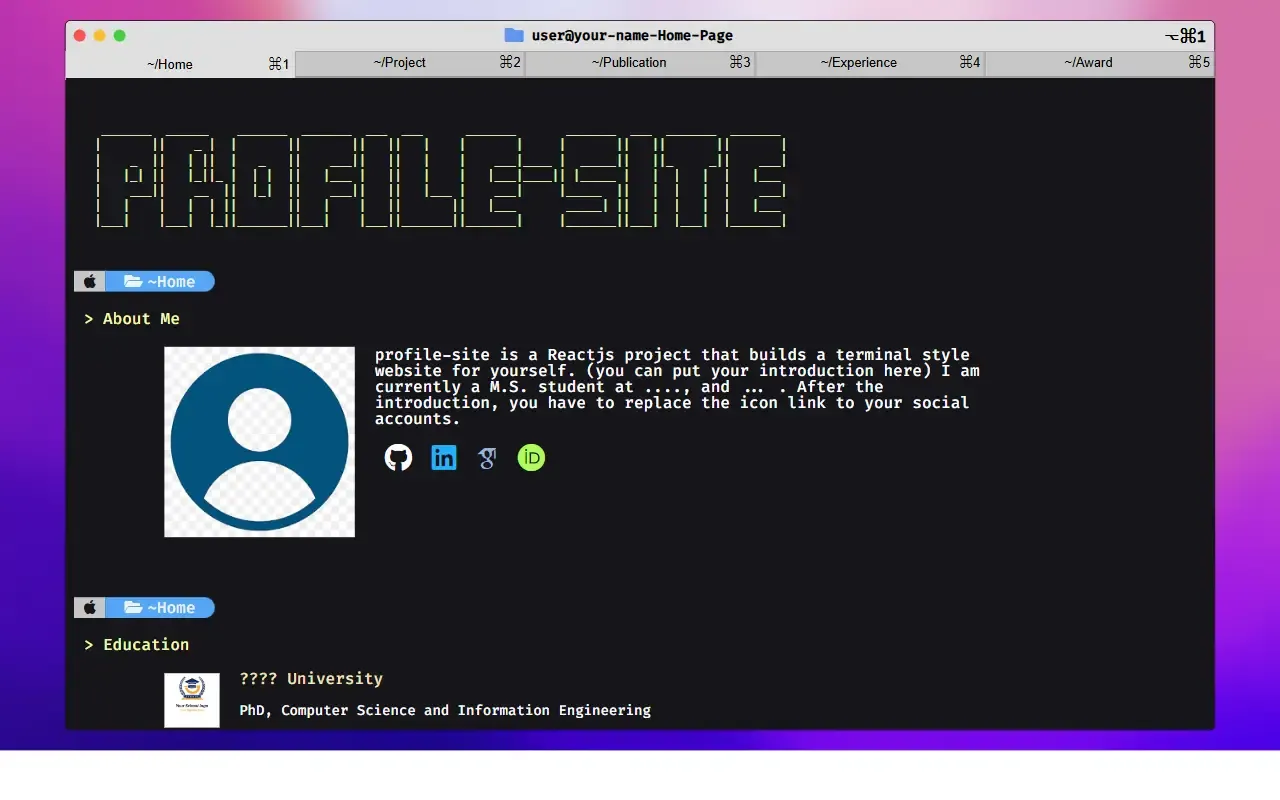Select the ~/Award tab
1280x800 pixels.
click(x=1100, y=63)
